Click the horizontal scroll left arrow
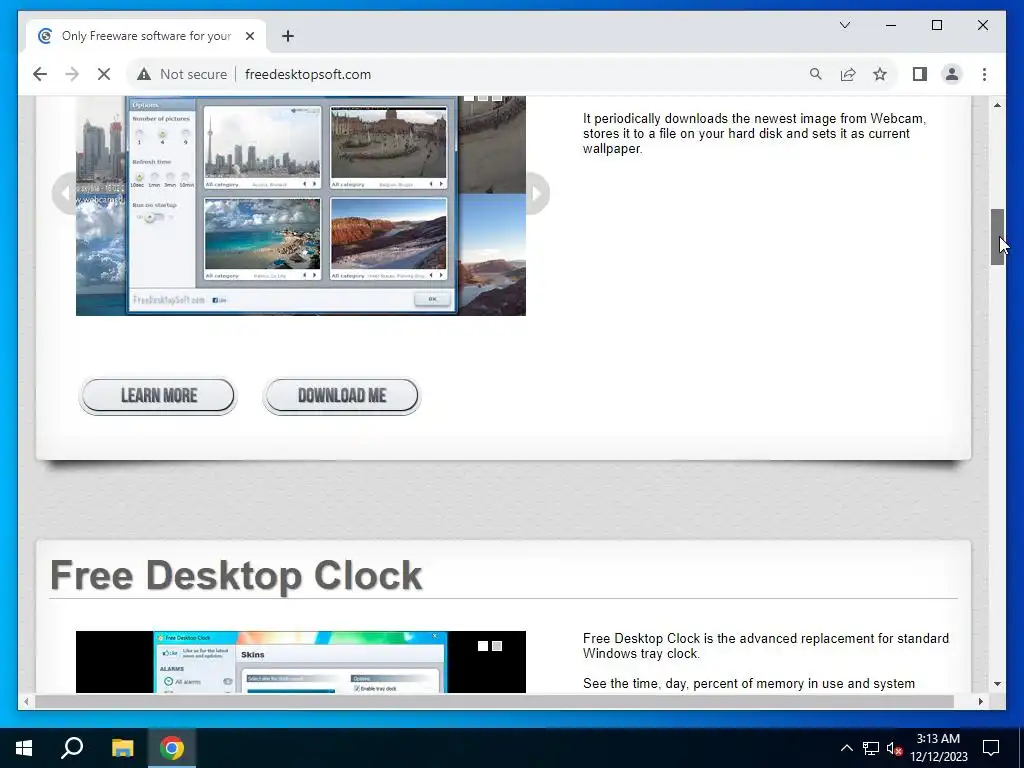This screenshot has width=1024, height=768. pos(26,701)
